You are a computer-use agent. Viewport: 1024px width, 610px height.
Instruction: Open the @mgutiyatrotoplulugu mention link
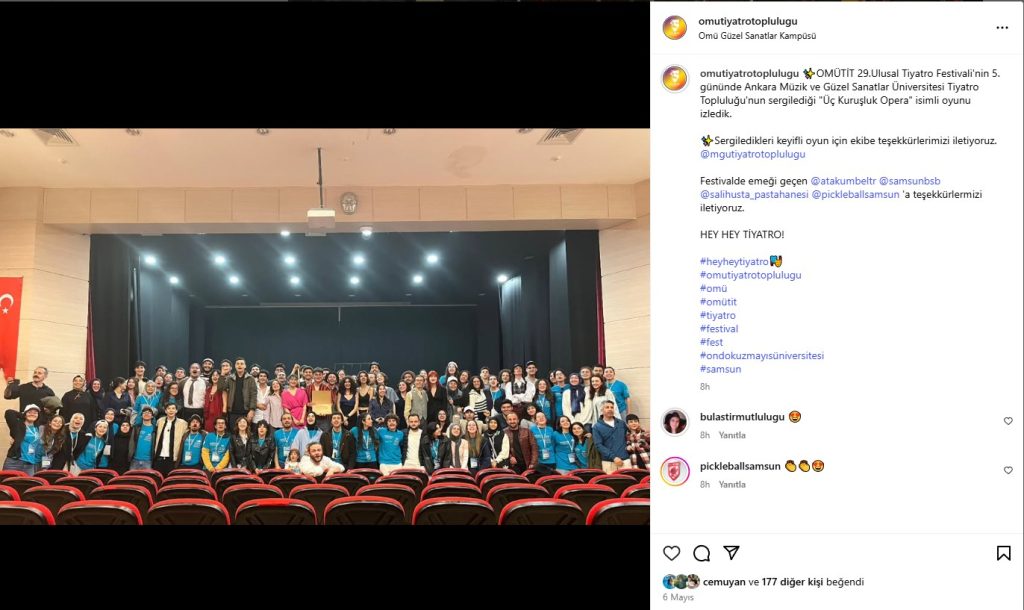coord(752,154)
